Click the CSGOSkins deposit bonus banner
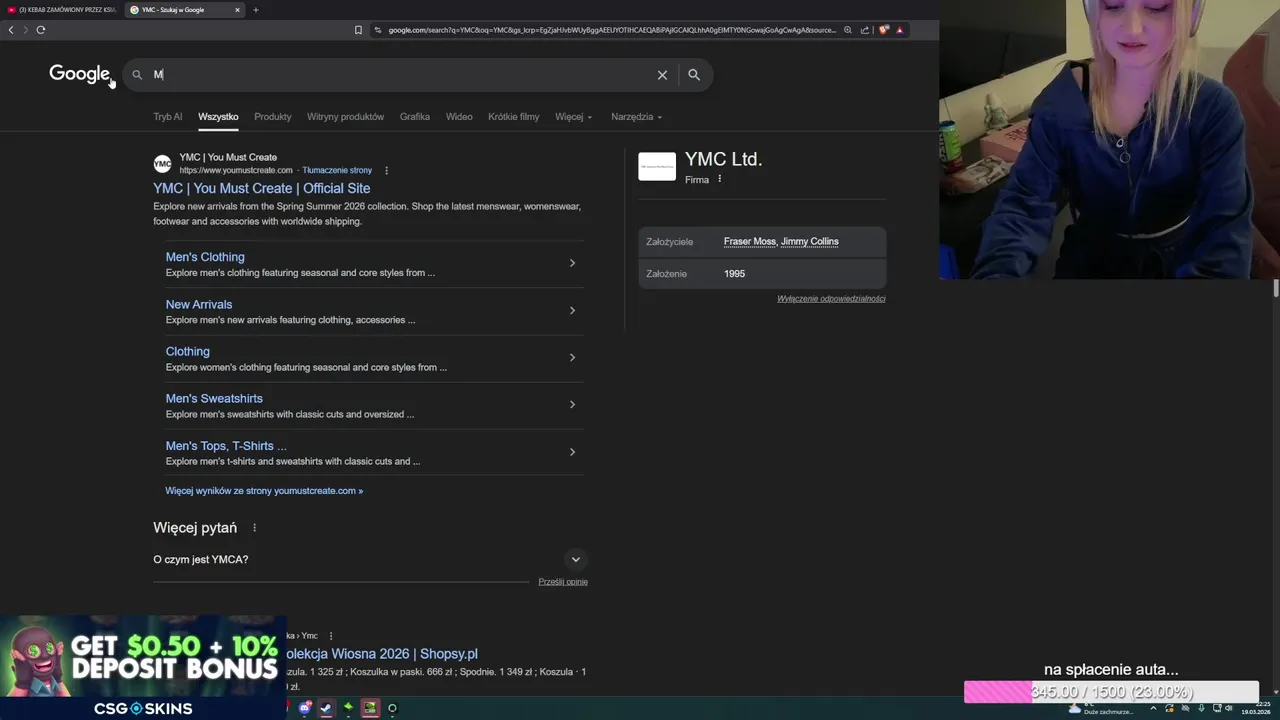The image size is (1280, 720). [143, 668]
